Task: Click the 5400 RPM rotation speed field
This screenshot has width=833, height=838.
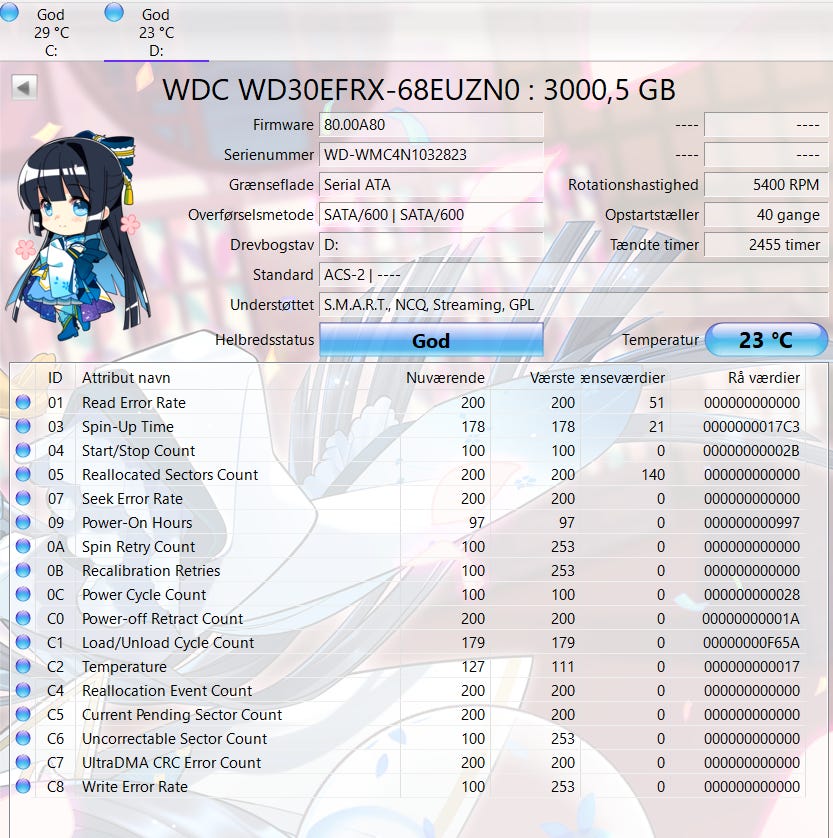Action: (766, 185)
